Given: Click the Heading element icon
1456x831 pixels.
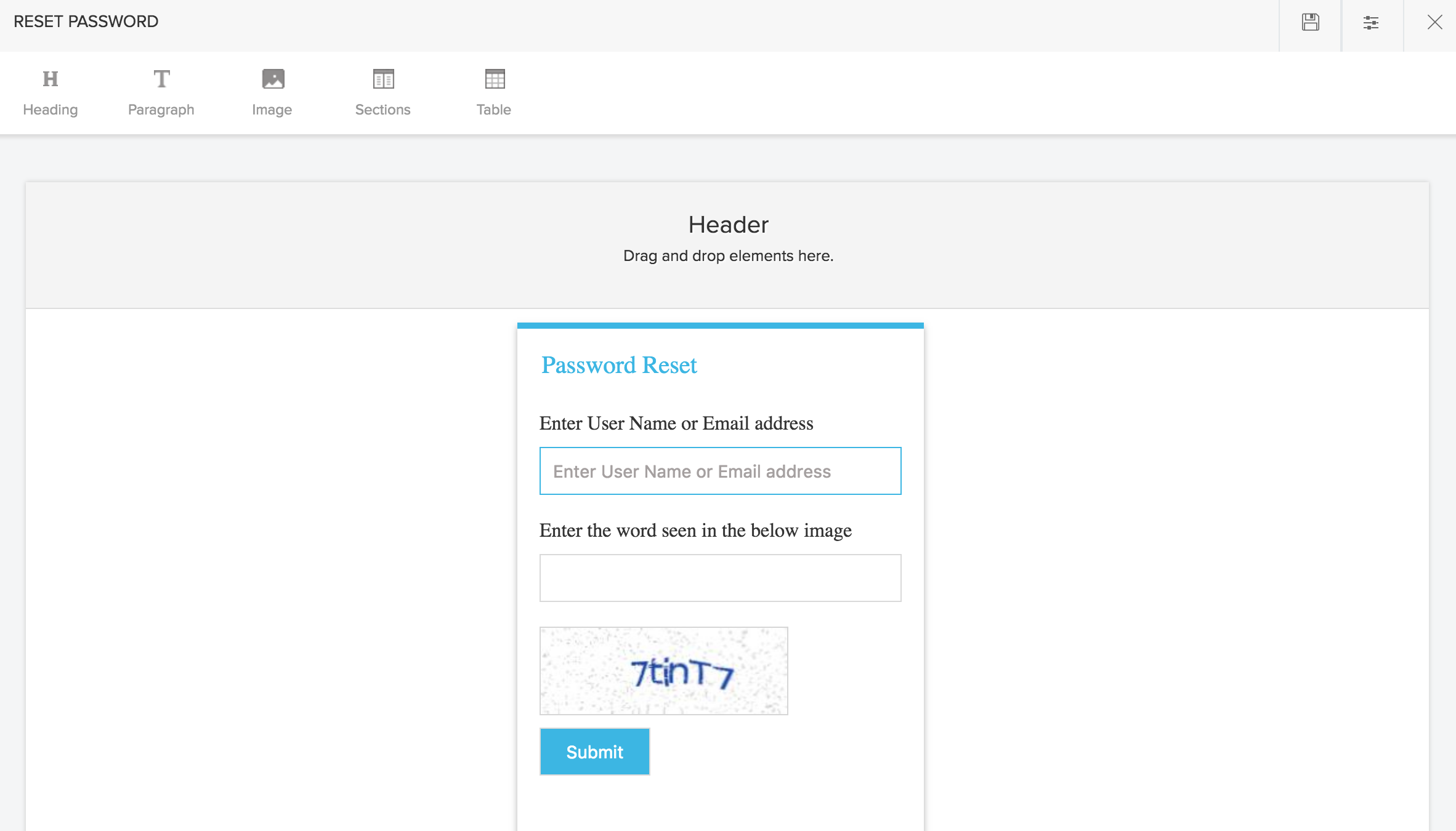Looking at the screenshot, I should pyautogui.click(x=51, y=79).
